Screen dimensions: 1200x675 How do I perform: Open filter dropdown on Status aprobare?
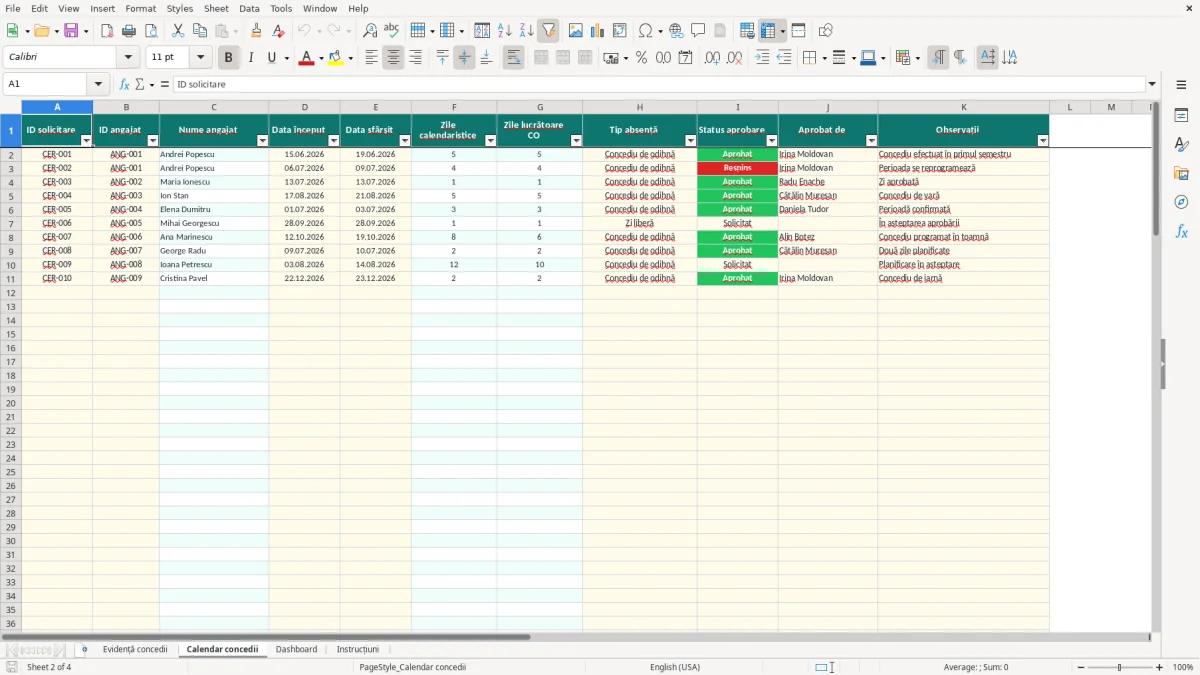point(771,141)
